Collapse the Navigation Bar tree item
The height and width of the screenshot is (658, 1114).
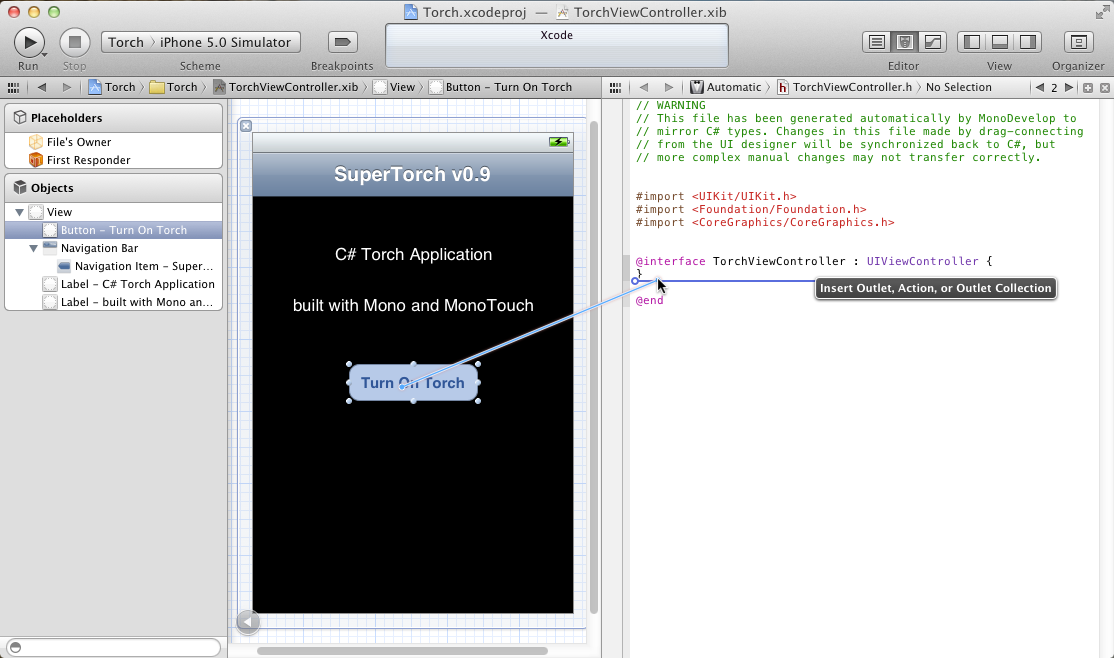point(33,248)
